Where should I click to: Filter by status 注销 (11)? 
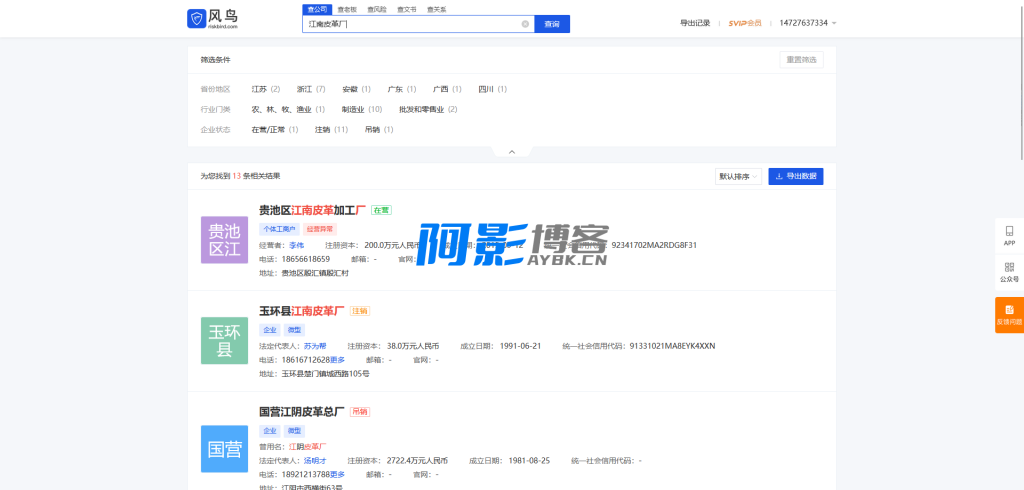pyautogui.click(x=331, y=129)
